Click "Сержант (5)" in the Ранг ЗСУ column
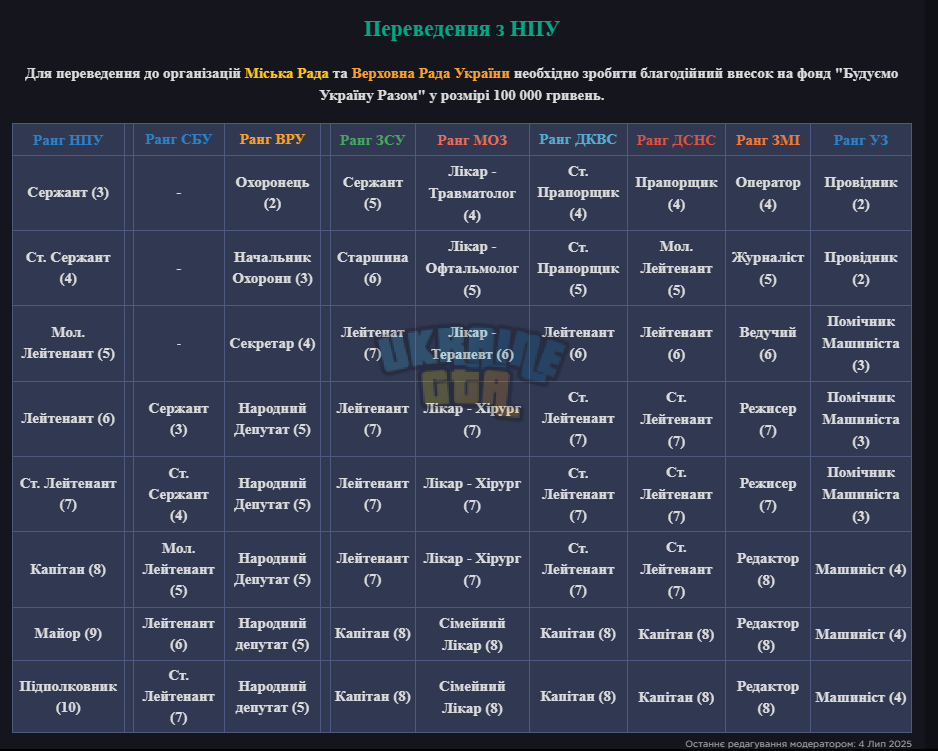 [372, 193]
